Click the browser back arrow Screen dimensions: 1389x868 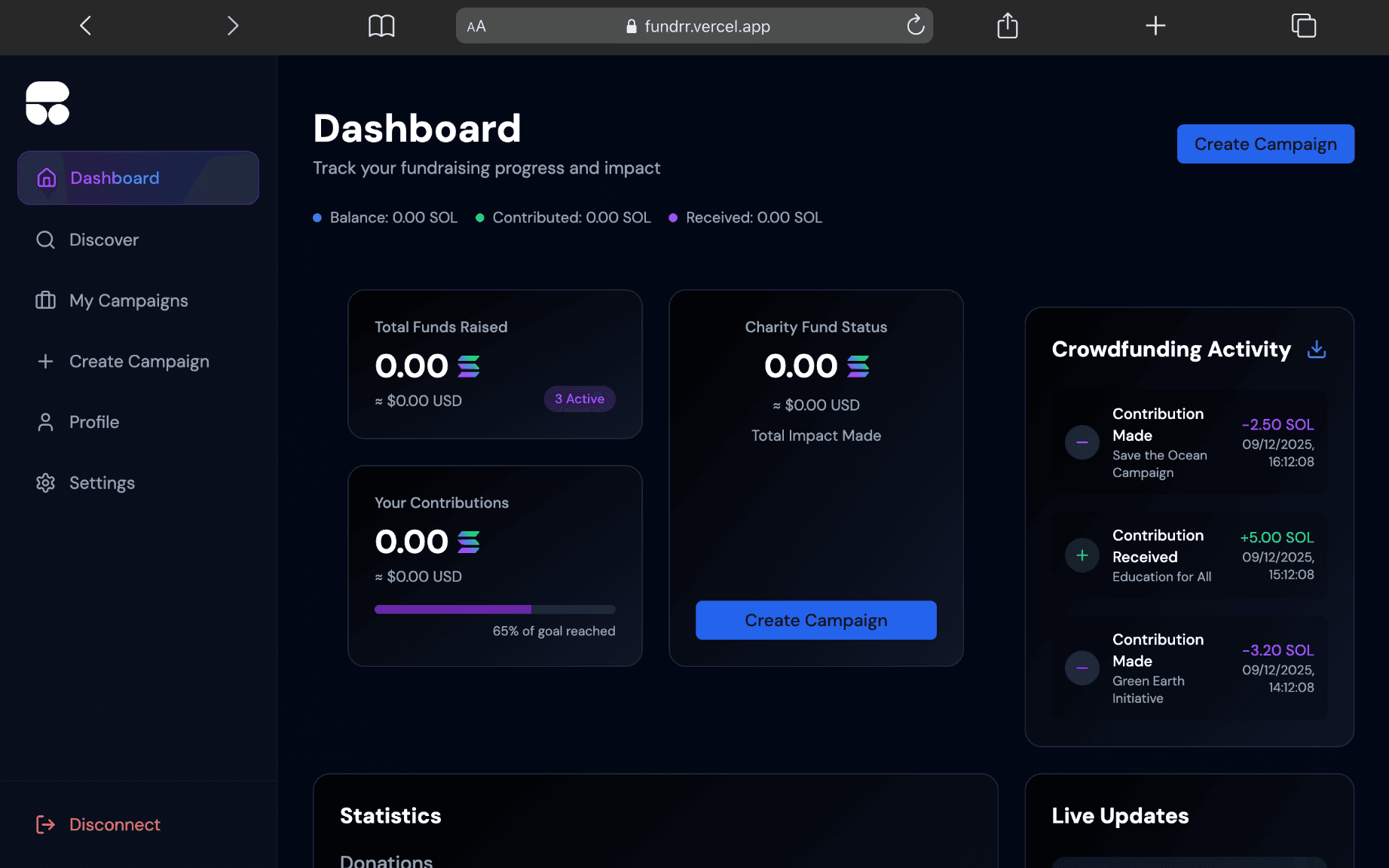pyautogui.click(x=85, y=26)
